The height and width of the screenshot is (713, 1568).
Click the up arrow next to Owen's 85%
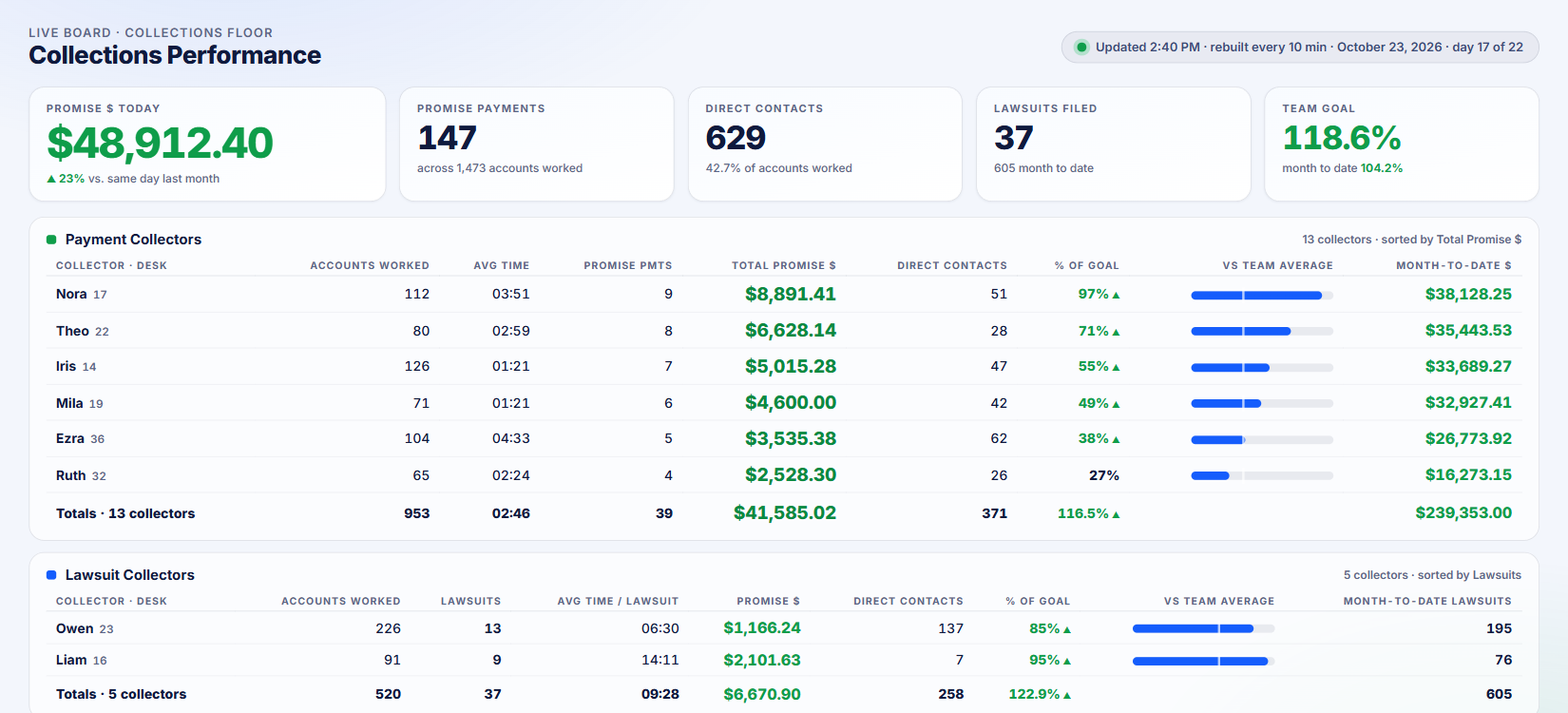1067,629
